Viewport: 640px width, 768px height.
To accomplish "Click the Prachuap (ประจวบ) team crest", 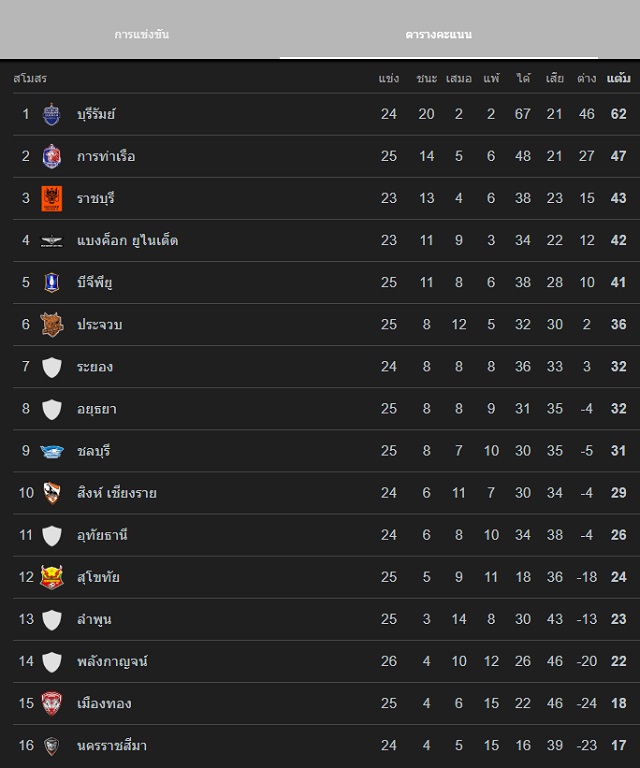I will tap(52, 325).
